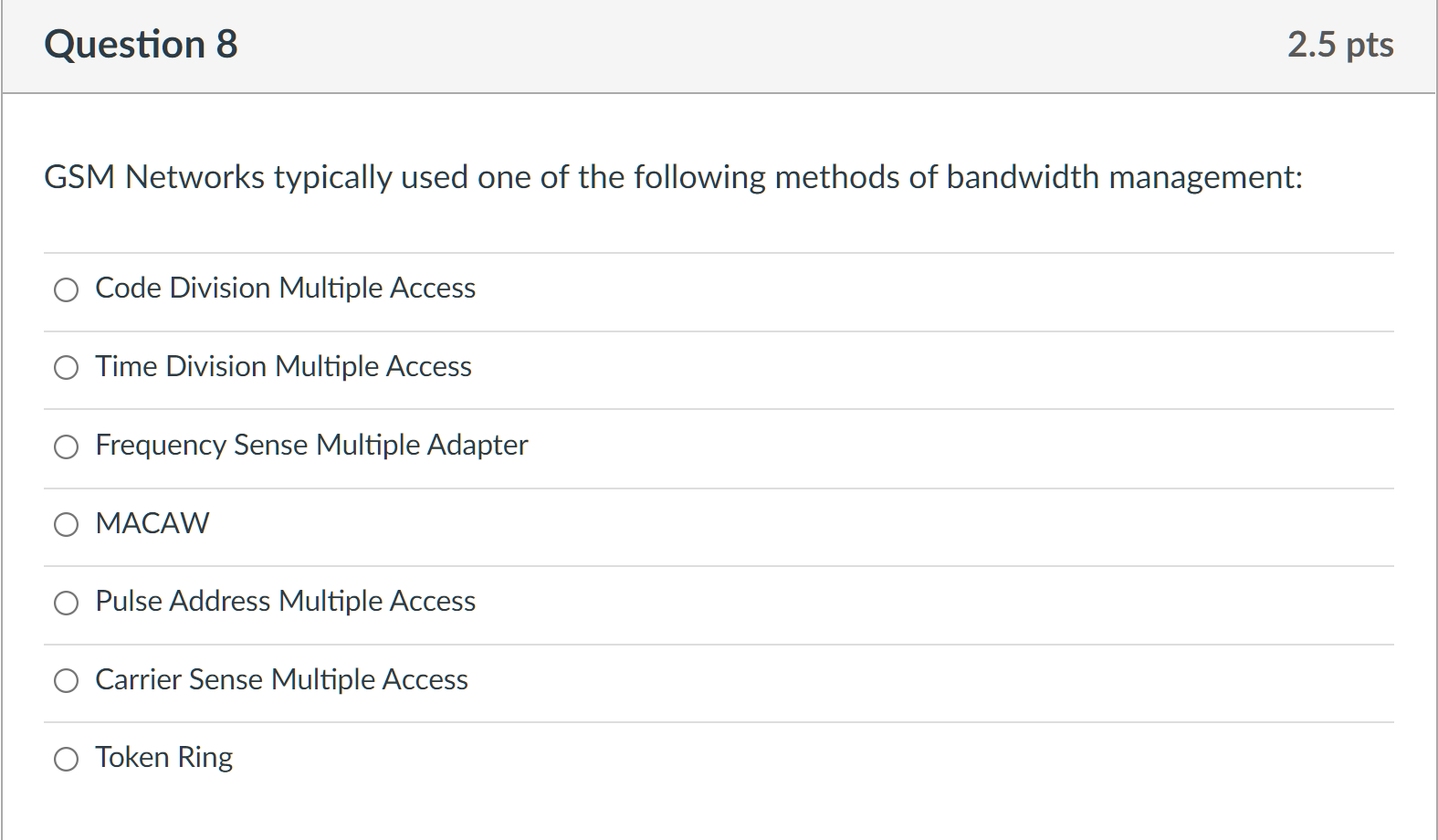Select the Pulse Address Multiple Access radio button
The width and height of the screenshot is (1438, 840).
pyautogui.click(x=66, y=603)
